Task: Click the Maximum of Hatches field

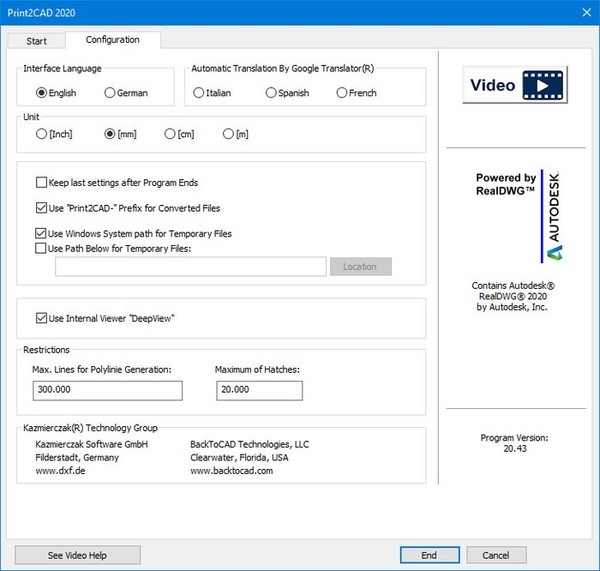Action: (258, 390)
